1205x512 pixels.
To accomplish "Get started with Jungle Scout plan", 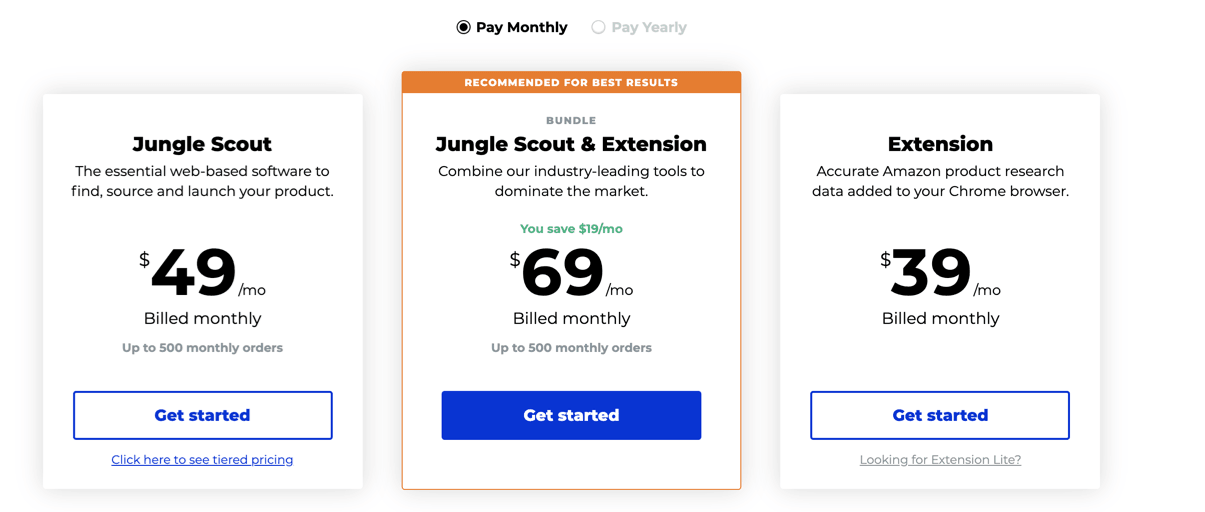I will coord(202,415).
